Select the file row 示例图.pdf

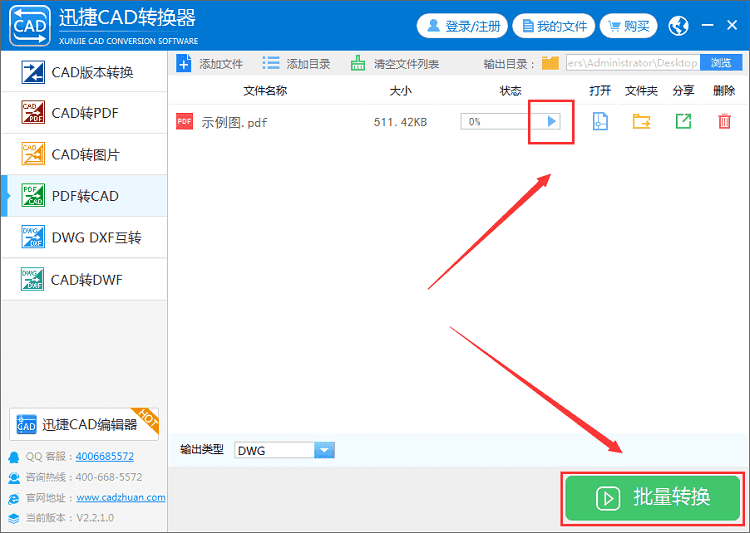tap(457, 122)
